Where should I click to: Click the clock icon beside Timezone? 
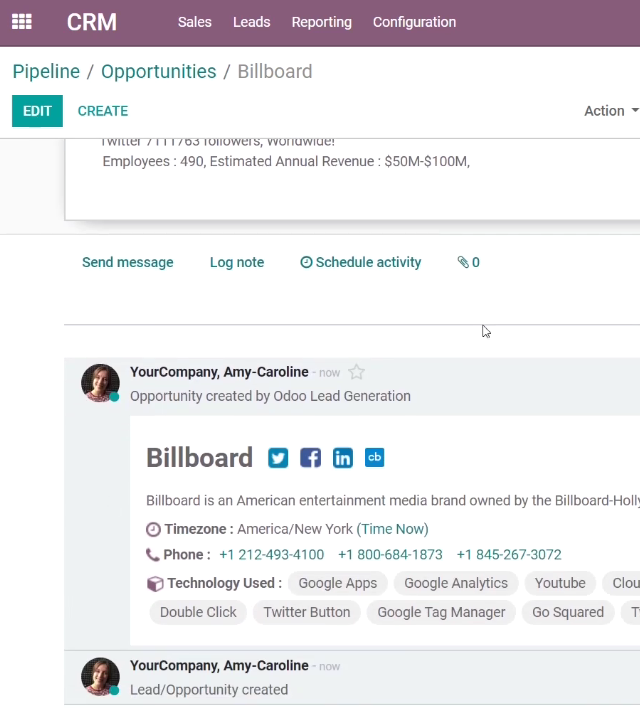point(153,529)
